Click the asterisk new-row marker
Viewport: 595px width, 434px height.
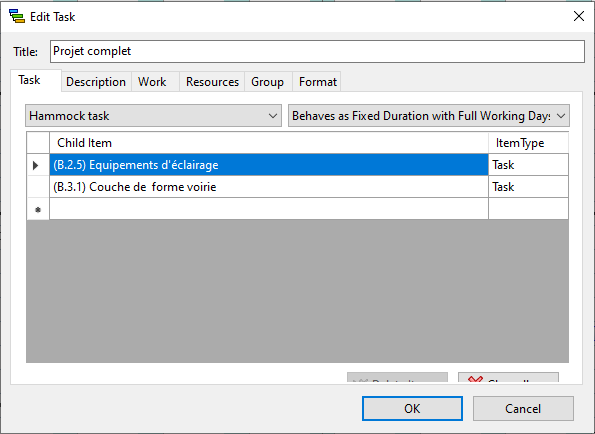(38, 209)
